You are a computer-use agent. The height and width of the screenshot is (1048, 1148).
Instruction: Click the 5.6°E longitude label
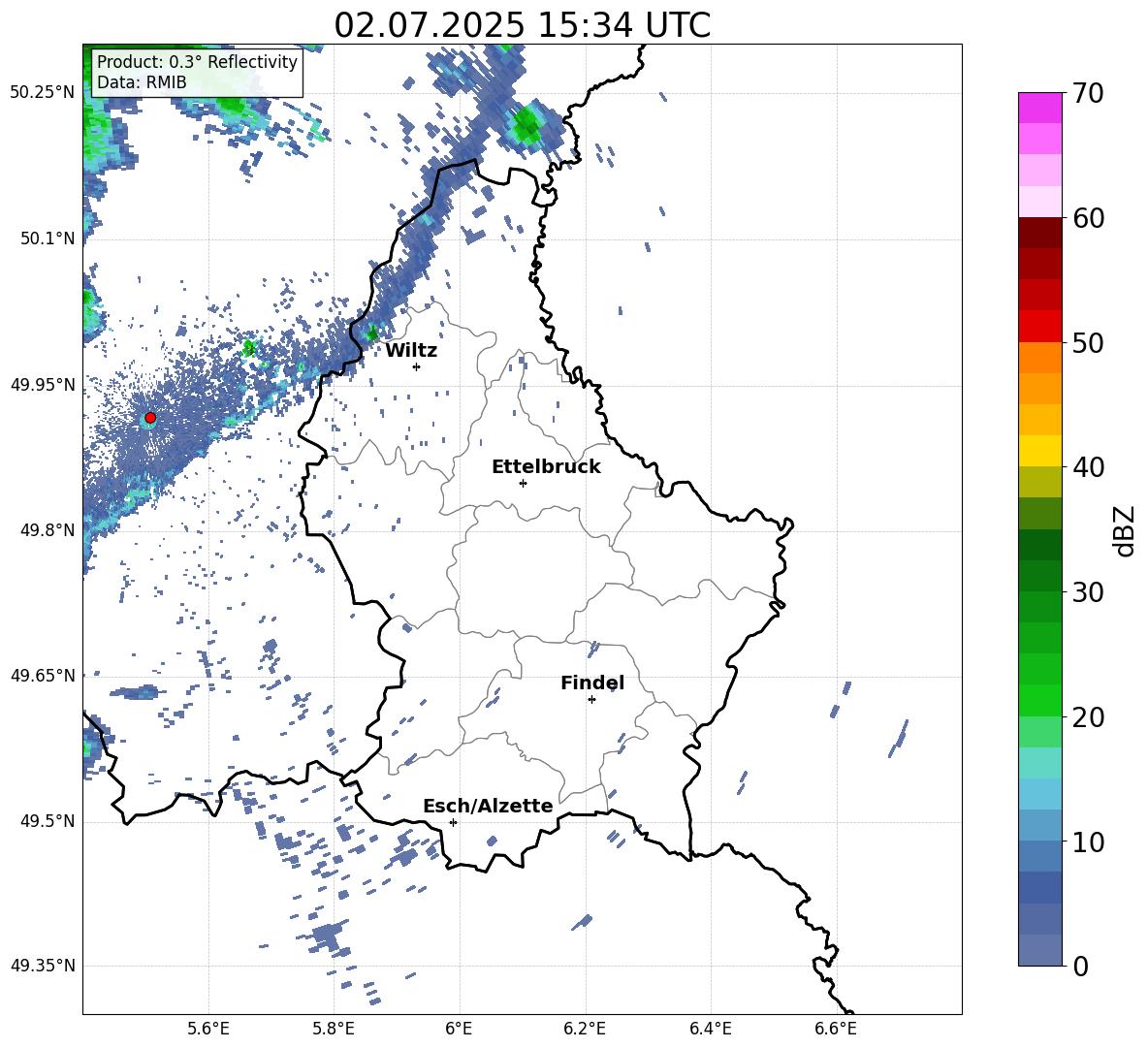208,1029
